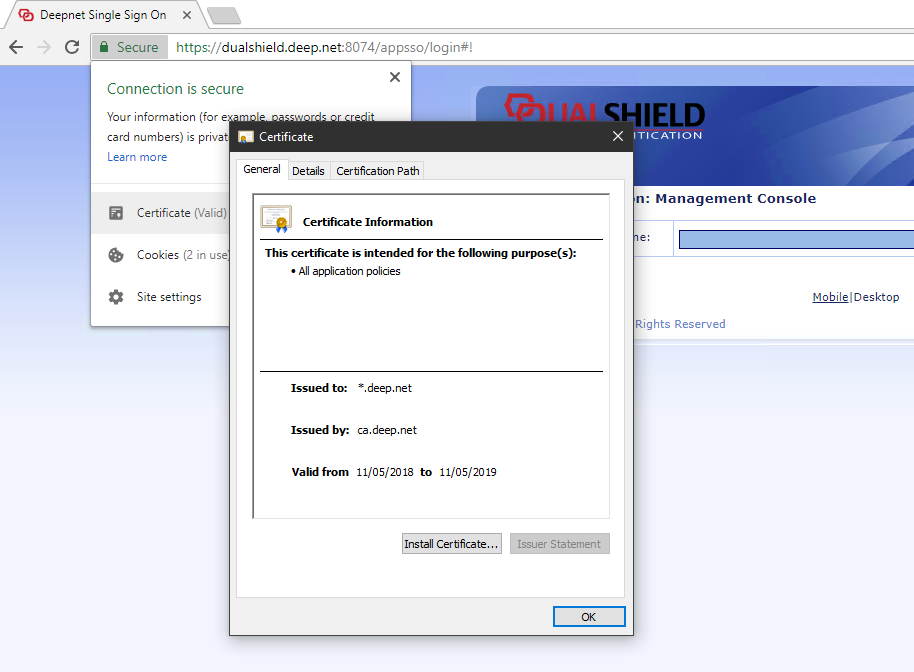
Task: Click the green padlock Secure indicator
Action: tap(129, 47)
